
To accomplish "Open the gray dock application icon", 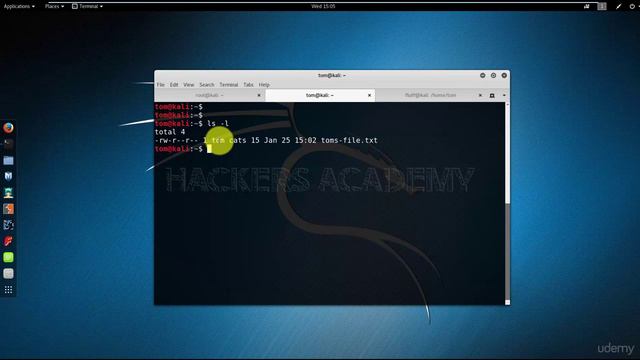I will tap(8, 273).
